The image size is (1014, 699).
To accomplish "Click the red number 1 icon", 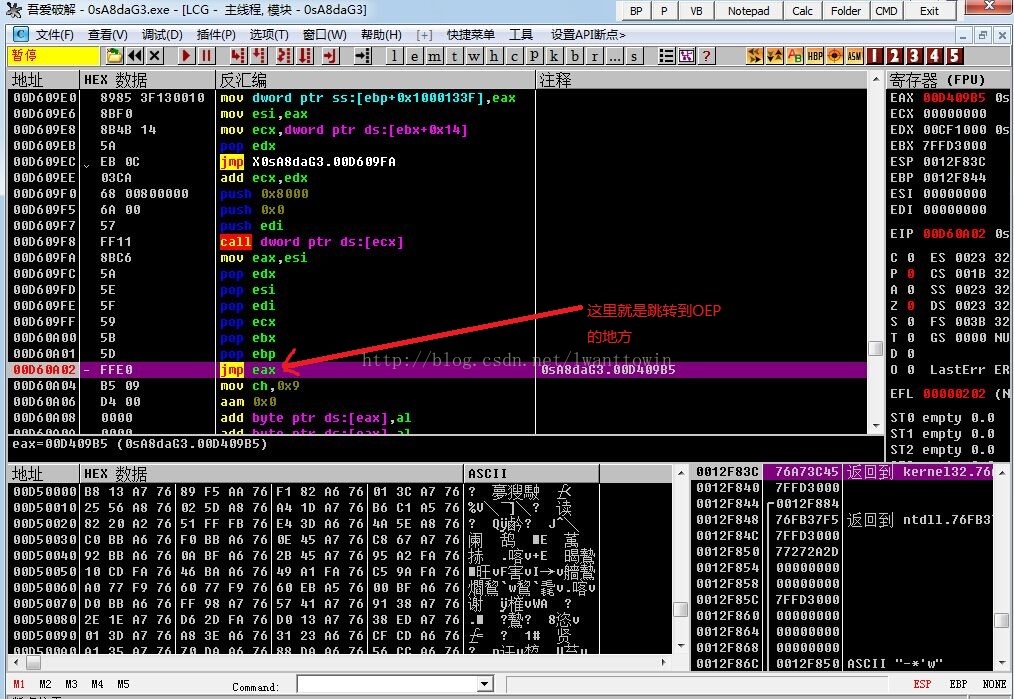I will [x=874, y=56].
